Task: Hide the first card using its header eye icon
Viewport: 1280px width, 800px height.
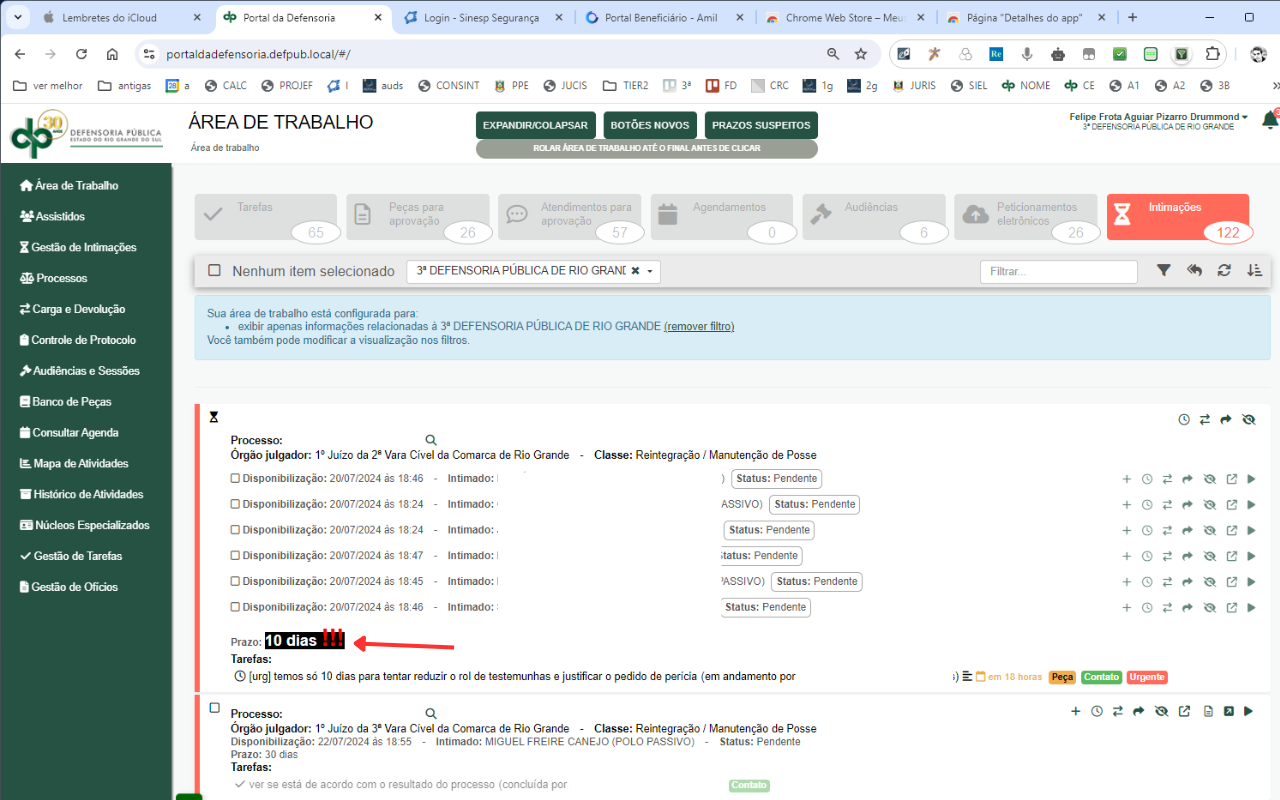Action: [x=1248, y=420]
